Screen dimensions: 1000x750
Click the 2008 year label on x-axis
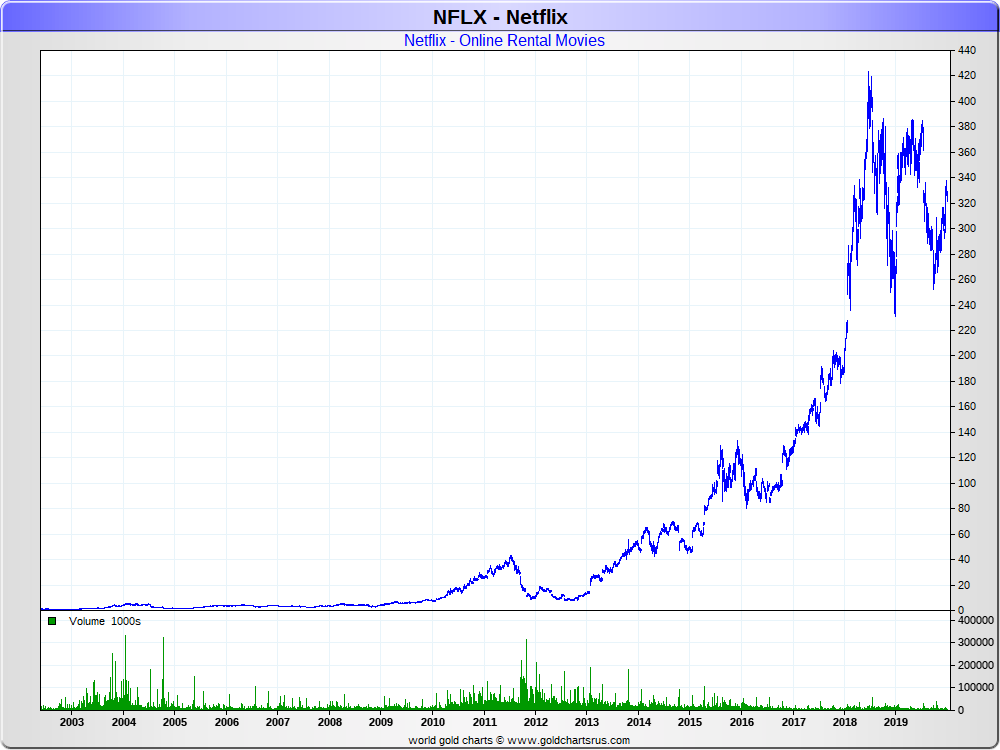tap(330, 722)
